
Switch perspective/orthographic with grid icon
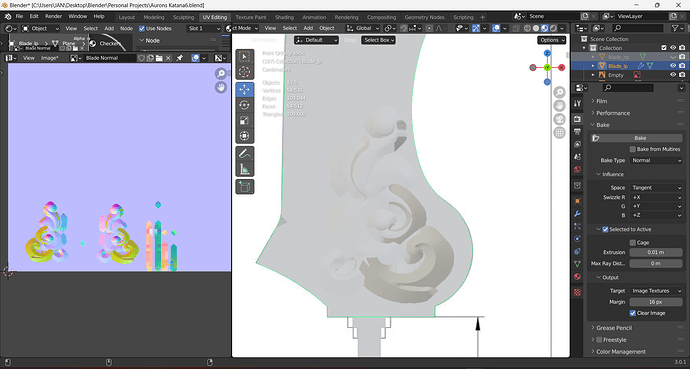(x=559, y=132)
